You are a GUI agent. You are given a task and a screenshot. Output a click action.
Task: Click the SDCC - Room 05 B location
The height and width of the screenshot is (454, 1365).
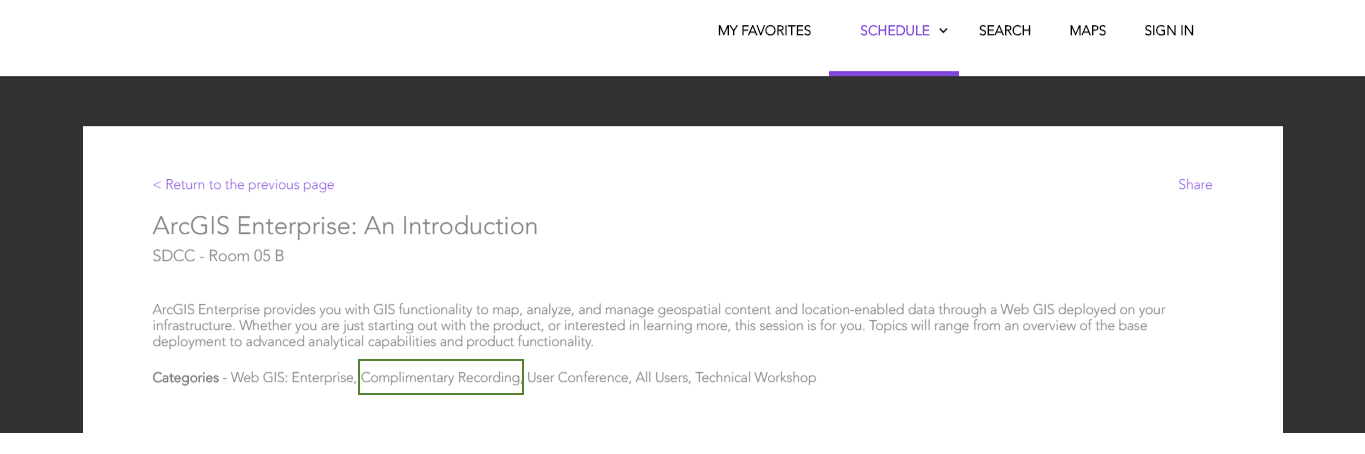click(218, 256)
